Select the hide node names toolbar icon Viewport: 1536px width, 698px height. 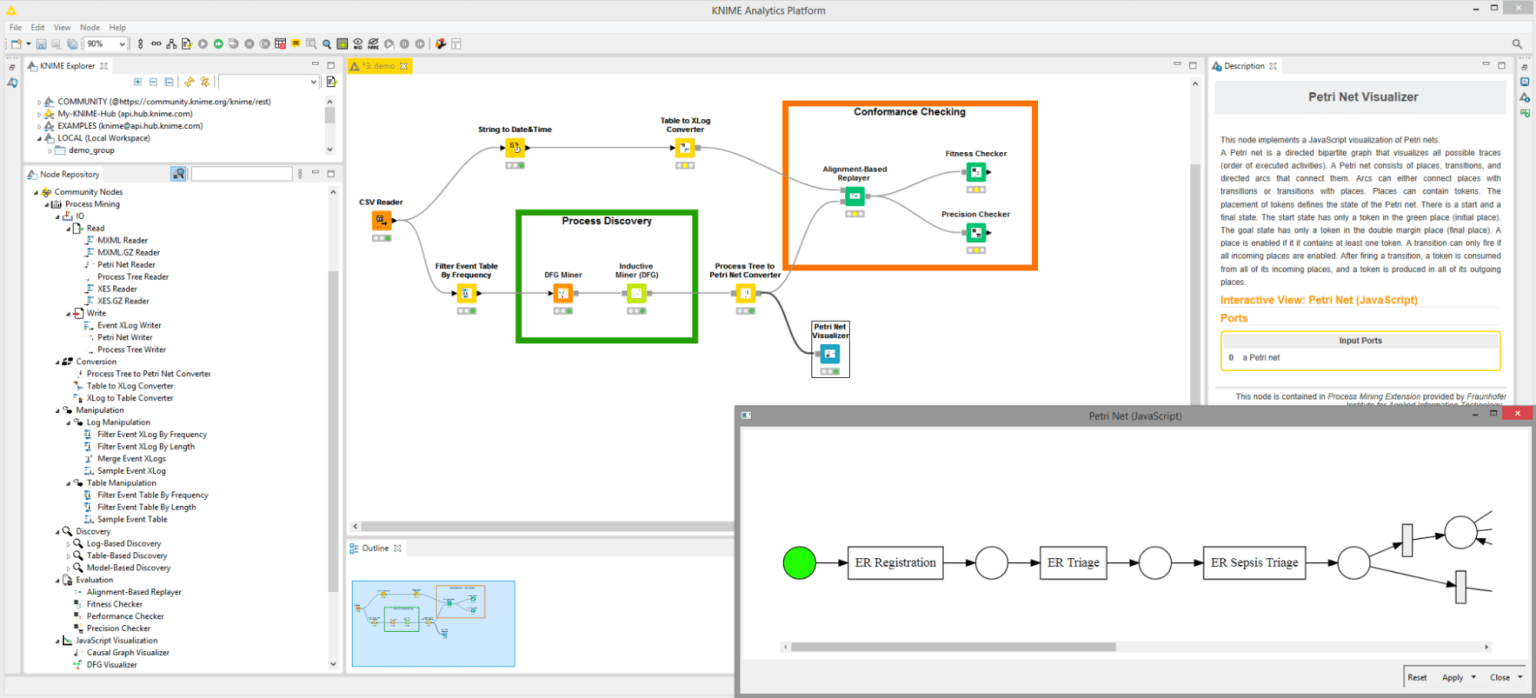point(372,44)
